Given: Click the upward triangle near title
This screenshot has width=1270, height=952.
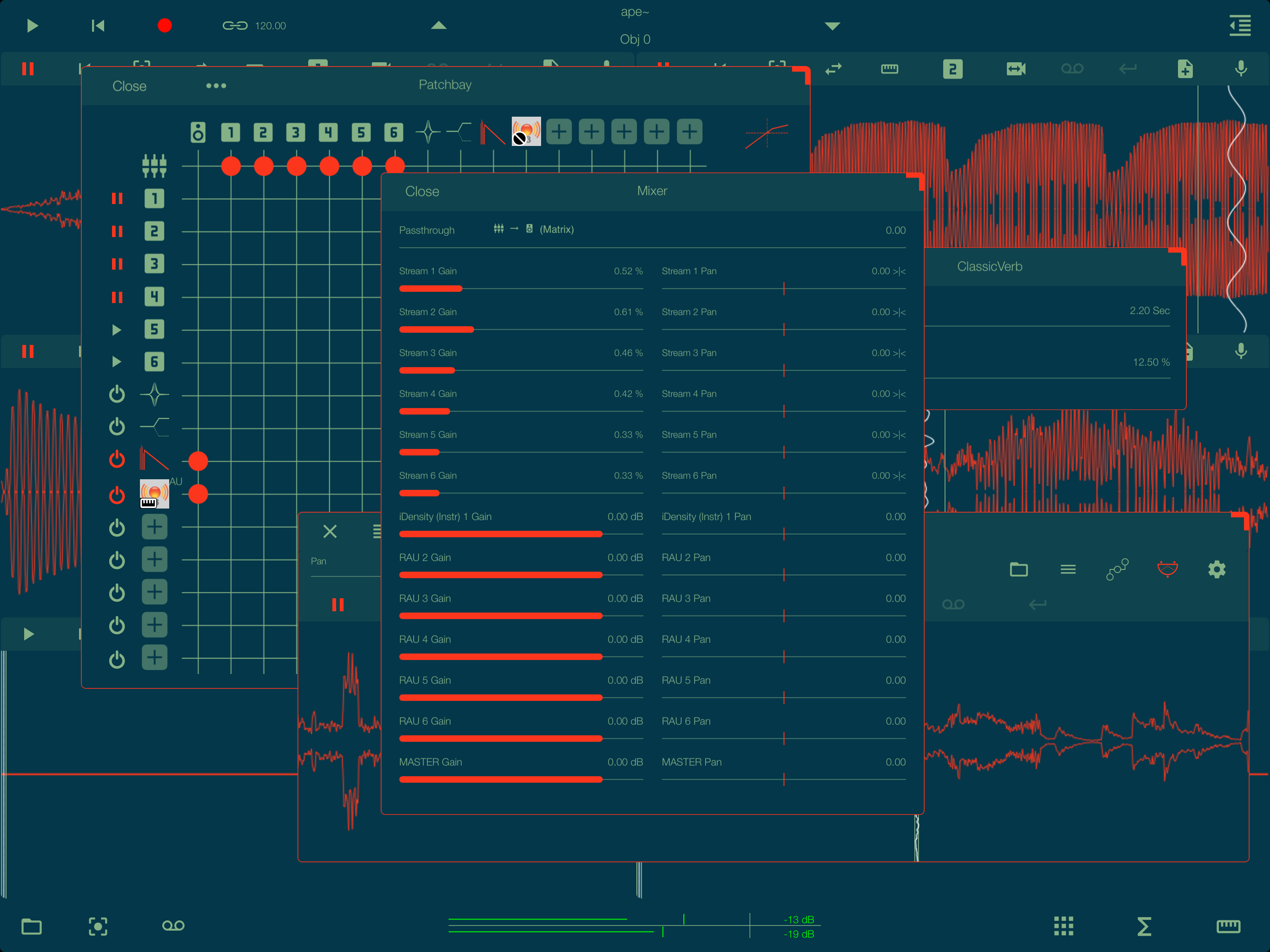Looking at the screenshot, I should coord(439,26).
